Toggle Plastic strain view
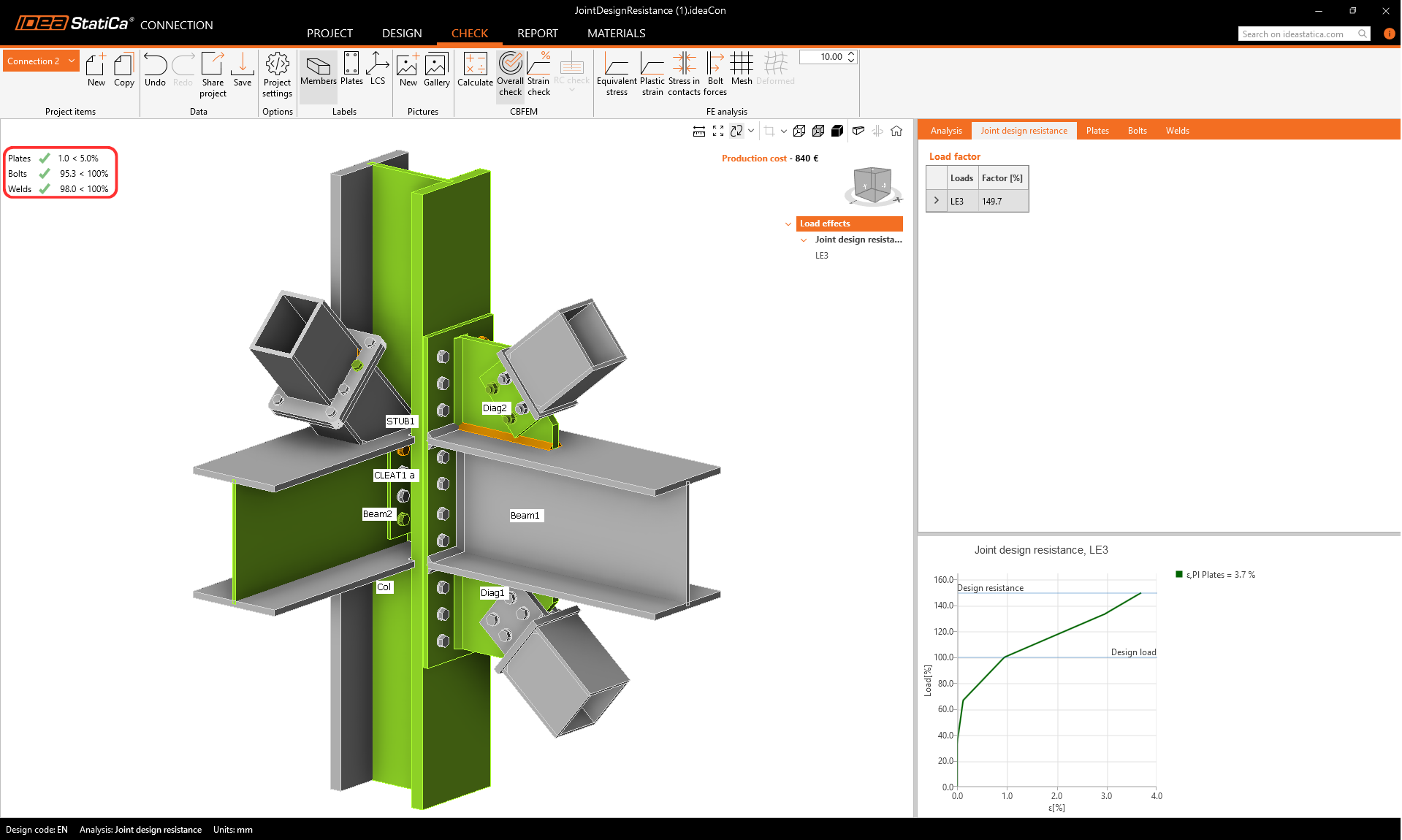This screenshot has width=1402, height=840. pyautogui.click(x=652, y=75)
